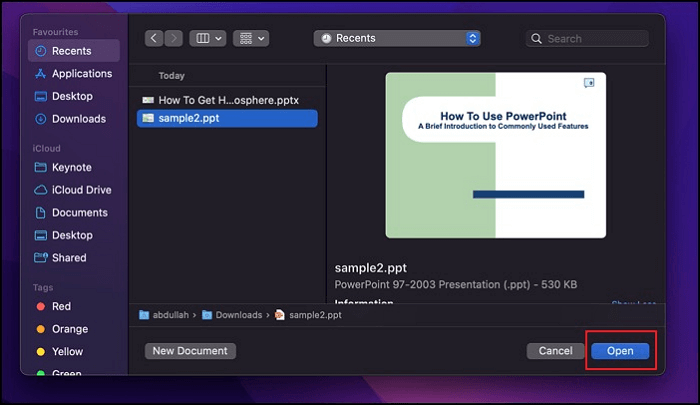
Task: Click the small icon atop the preview corner
Action: (589, 83)
